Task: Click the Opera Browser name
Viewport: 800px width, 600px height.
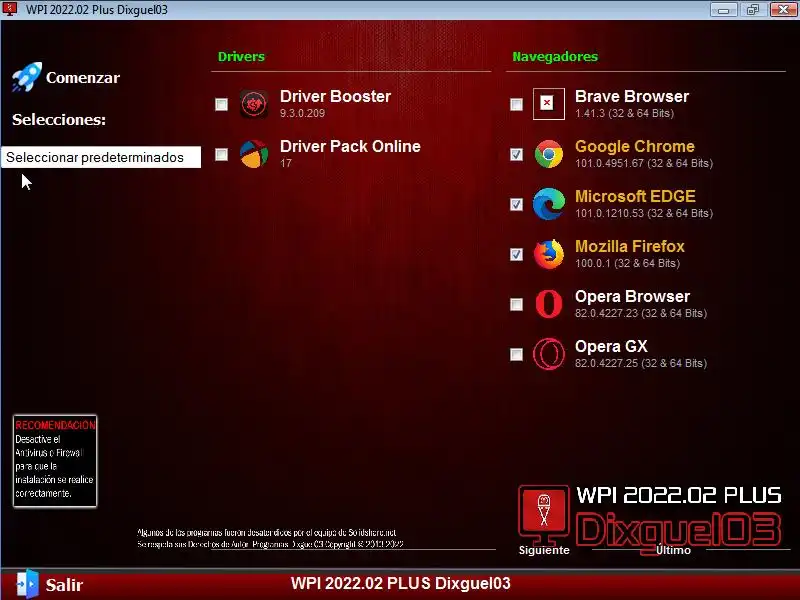Action: (632, 296)
